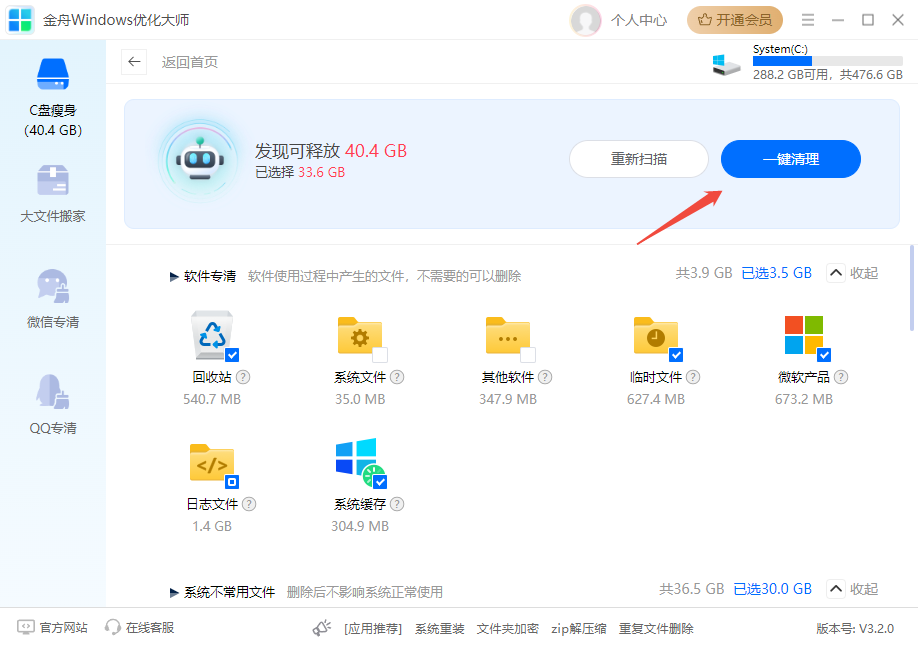The image size is (918, 647).
Task: Show help for 系统文件 question mark
Action: [x=397, y=377]
